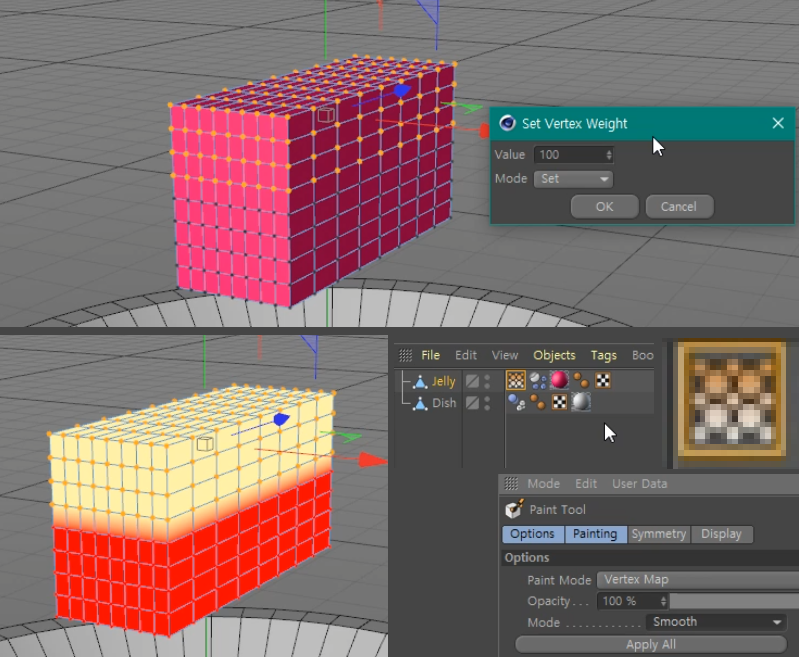Open the Edit menu in Attribute Manager
This screenshot has width=799, height=657.
point(586,484)
